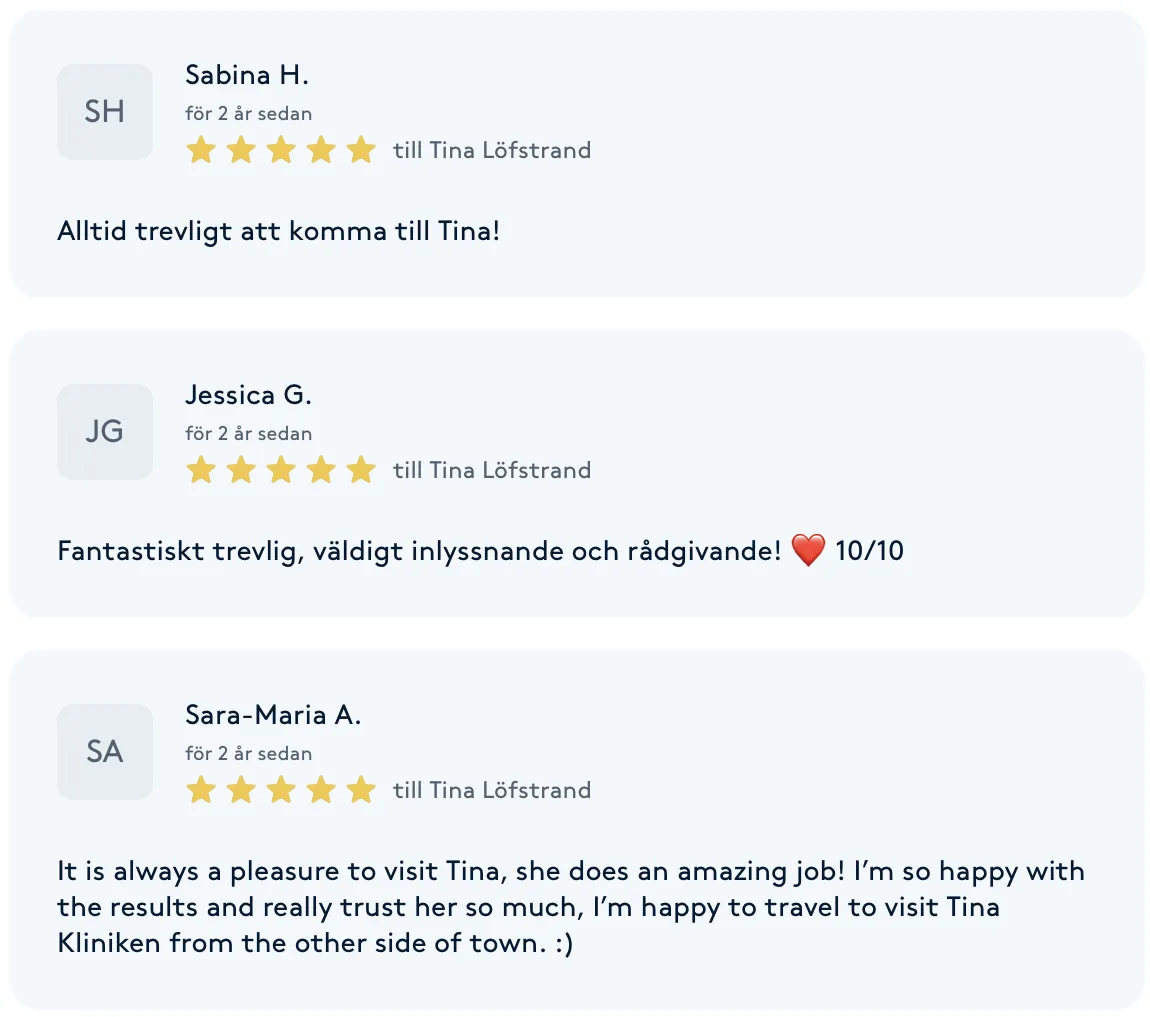1150x1017 pixels.
Task: Click the first star in Jessica G.'s rating
Action: (x=201, y=471)
